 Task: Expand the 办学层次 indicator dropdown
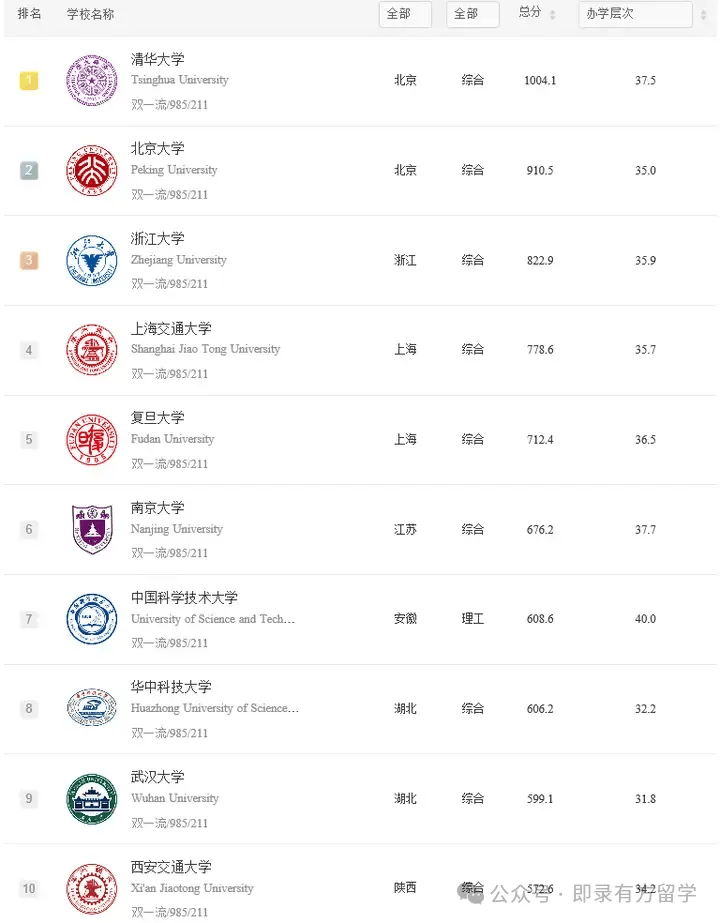point(635,14)
